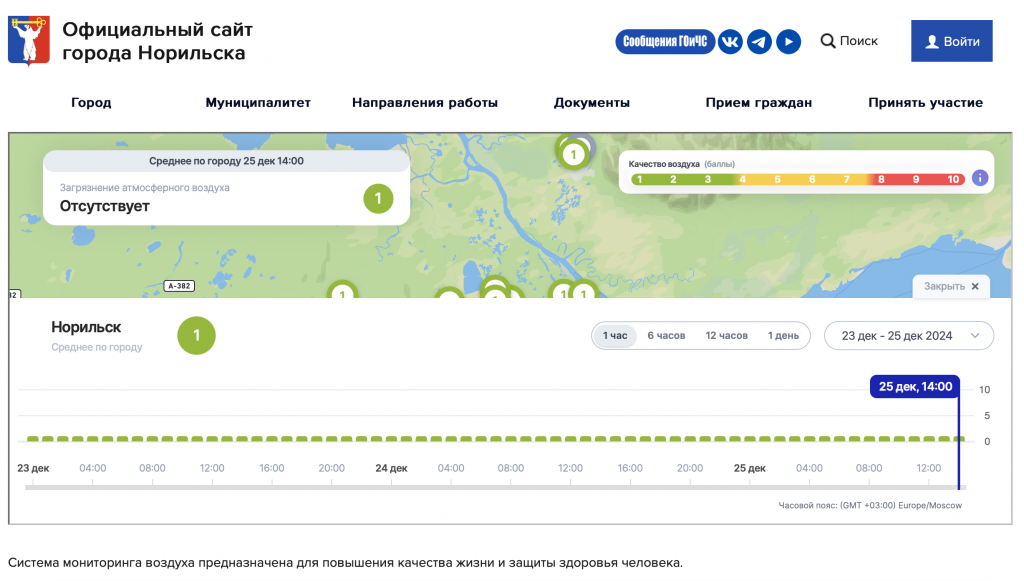1024x581 pixels.
Task: Click the green badge 1 in city average card
Action: [378, 198]
